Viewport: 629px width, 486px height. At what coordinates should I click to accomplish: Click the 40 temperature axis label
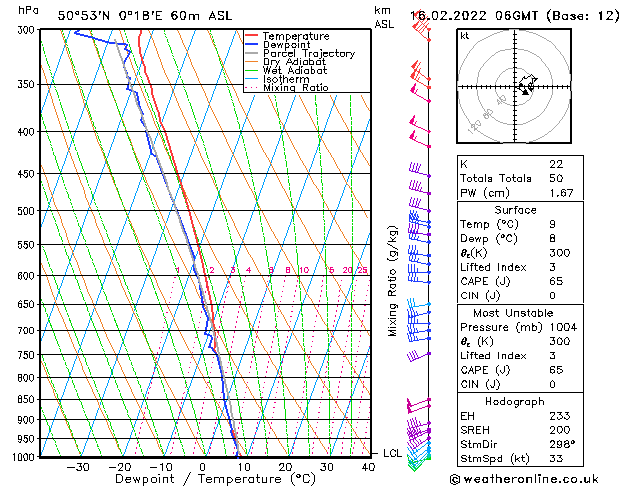368,467
